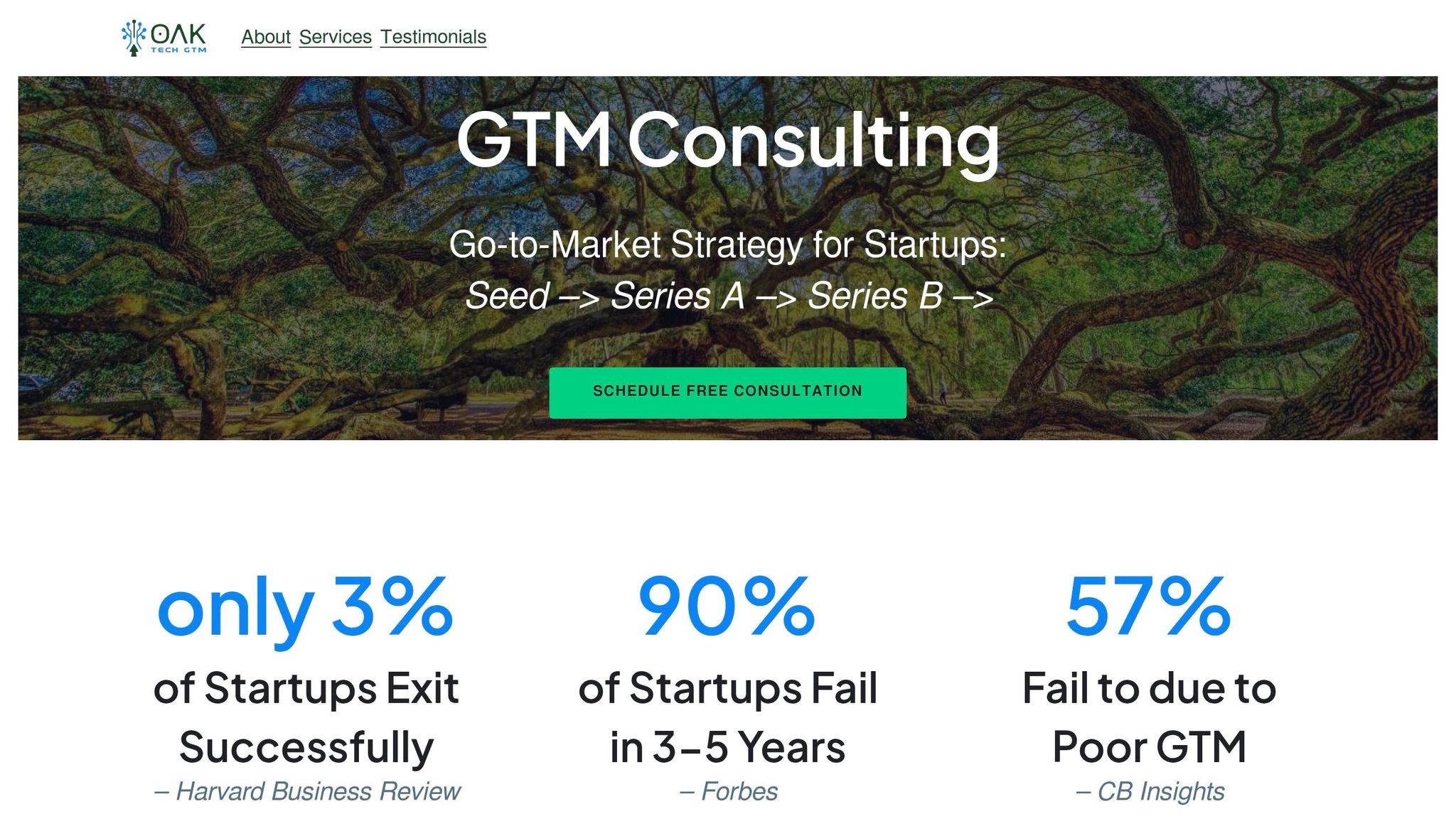Image resolution: width=1456 pixels, height=819 pixels.
Task: Click the word Seed in the hero
Action: point(508,296)
